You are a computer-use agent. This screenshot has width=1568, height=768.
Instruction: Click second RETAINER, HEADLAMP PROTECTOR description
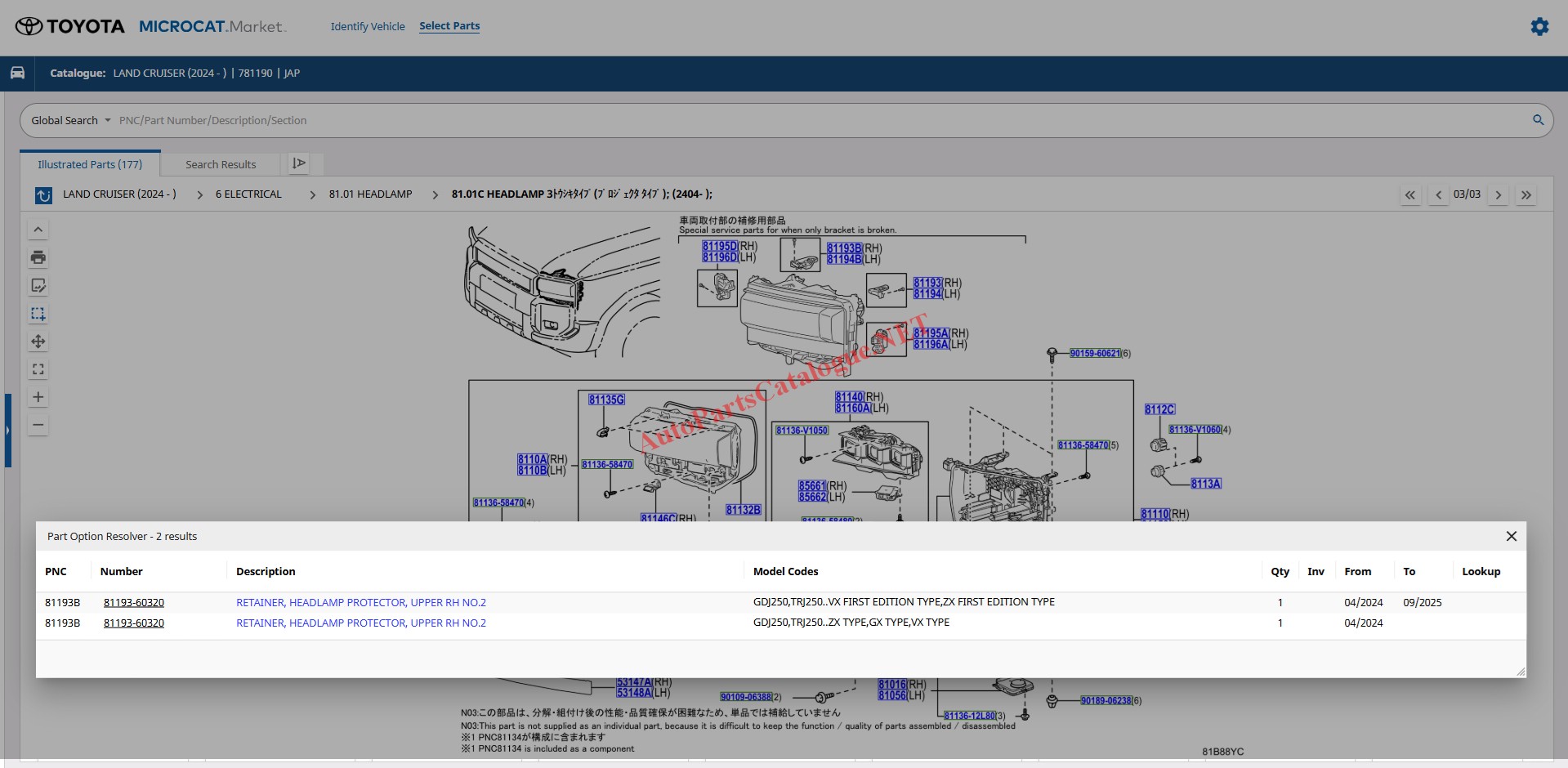360,623
